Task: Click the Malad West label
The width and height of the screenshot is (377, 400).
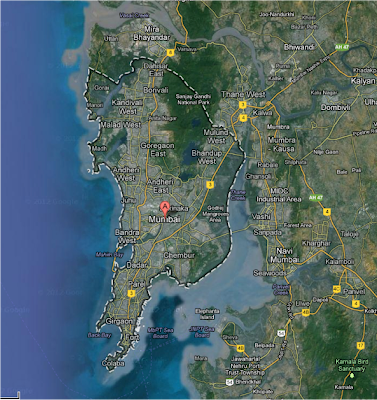Action: pos(121,125)
